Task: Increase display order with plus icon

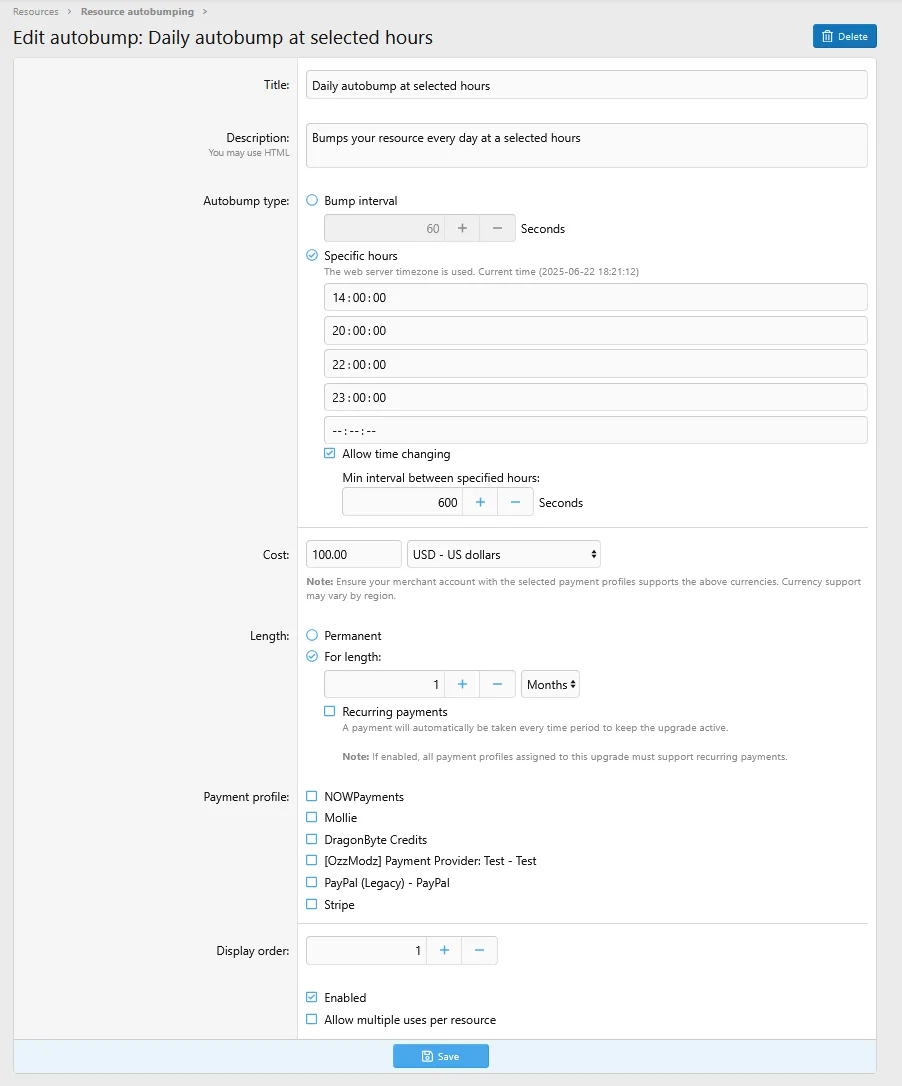Action: point(444,950)
